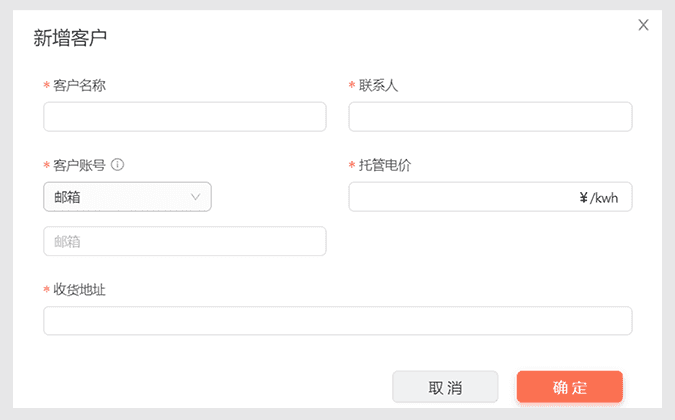The width and height of the screenshot is (675, 420).
Task: Select the 收货地址 input field
Action: tap(338, 321)
